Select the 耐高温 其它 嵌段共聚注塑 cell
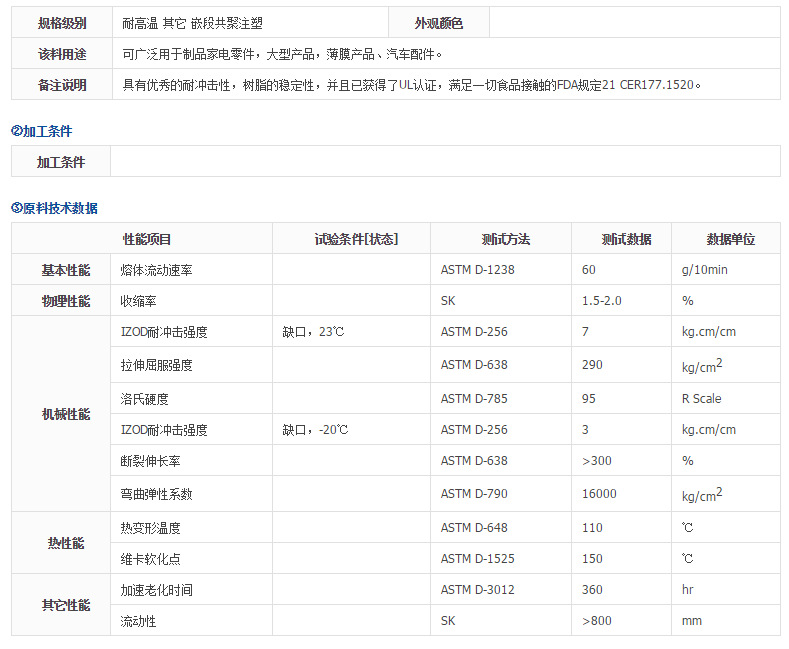Image resolution: width=789 pixels, height=649 pixels. click(x=251, y=23)
